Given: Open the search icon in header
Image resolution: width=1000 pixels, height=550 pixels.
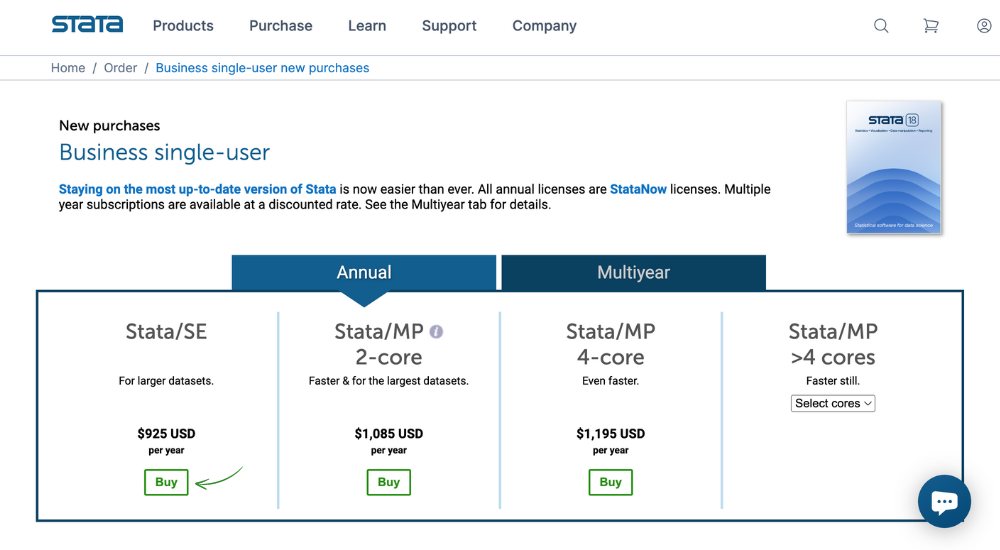Looking at the screenshot, I should click(x=881, y=26).
